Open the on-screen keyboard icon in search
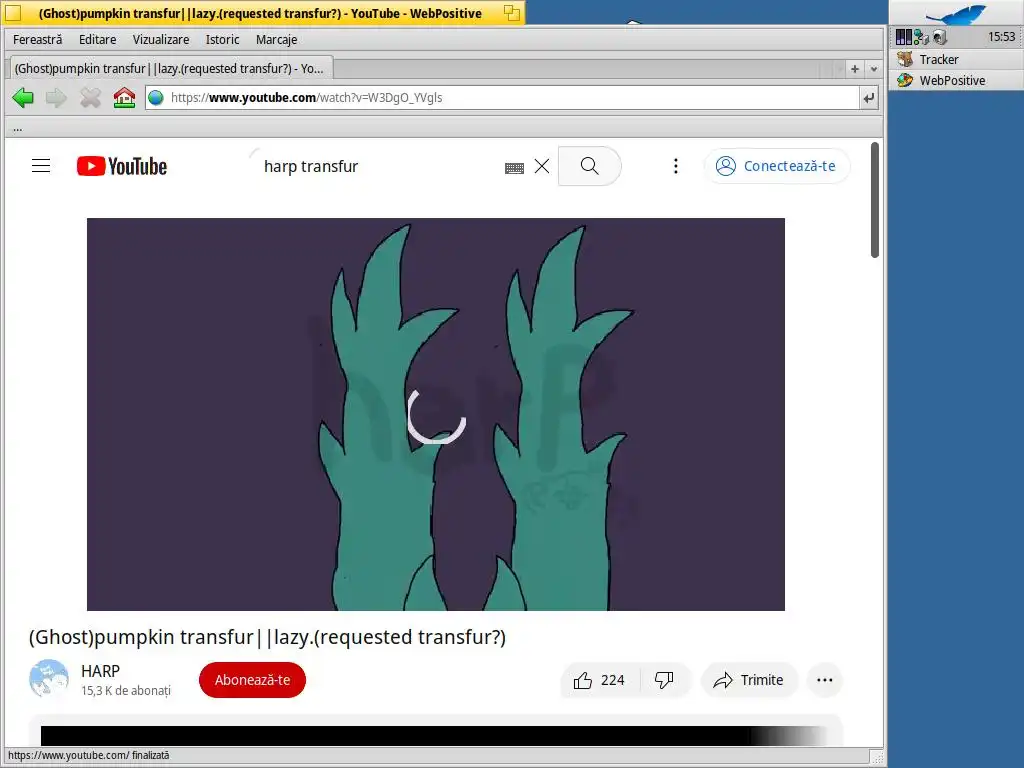Image resolution: width=1024 pixels, height=768 pixels. click(x=515, y=168)
